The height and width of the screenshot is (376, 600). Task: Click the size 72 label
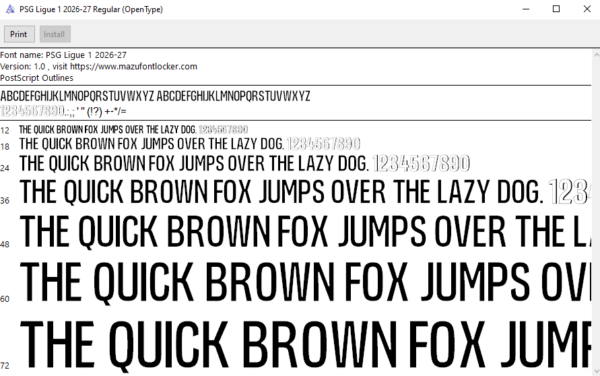pyautogui.click(x=5, y=366)
